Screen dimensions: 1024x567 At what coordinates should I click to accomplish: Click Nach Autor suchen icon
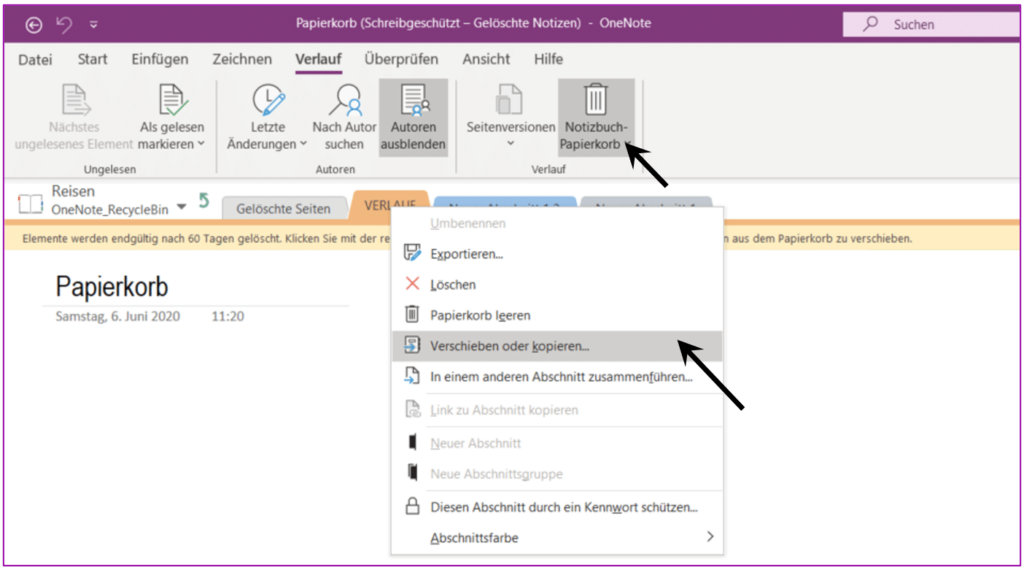point(345,101)
